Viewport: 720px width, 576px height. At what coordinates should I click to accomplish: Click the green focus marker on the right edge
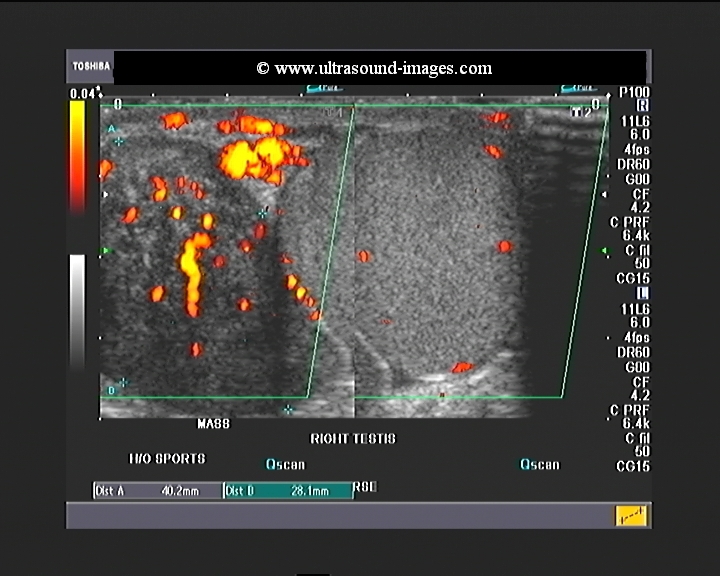pyautogui.click(x=603, y=251)
